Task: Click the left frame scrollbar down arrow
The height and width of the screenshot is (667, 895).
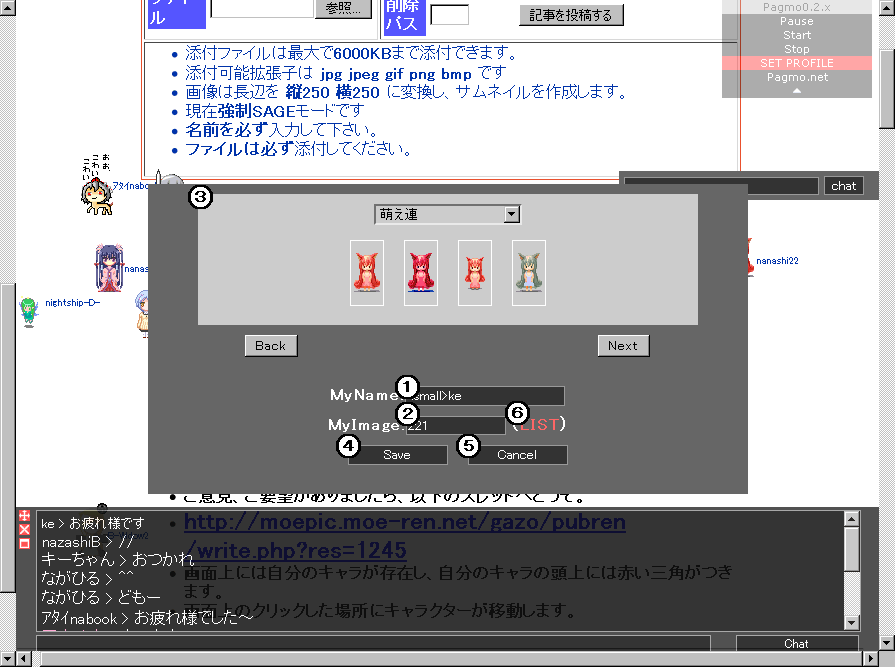Action: (7, 658)
